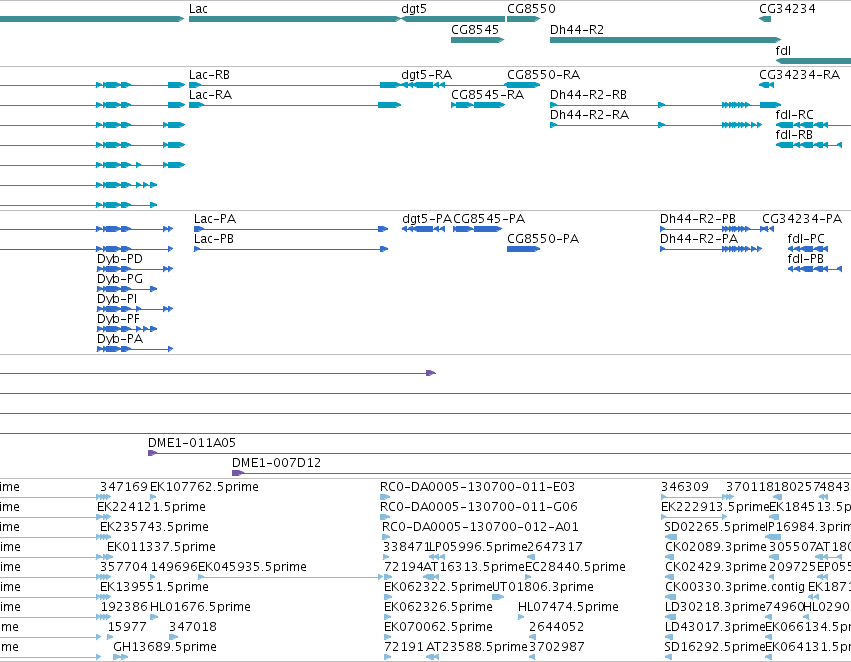The height and width of the screenshot is (662, 851).
Task: Select the AT16313.5prime EST label
Action: 474,568
